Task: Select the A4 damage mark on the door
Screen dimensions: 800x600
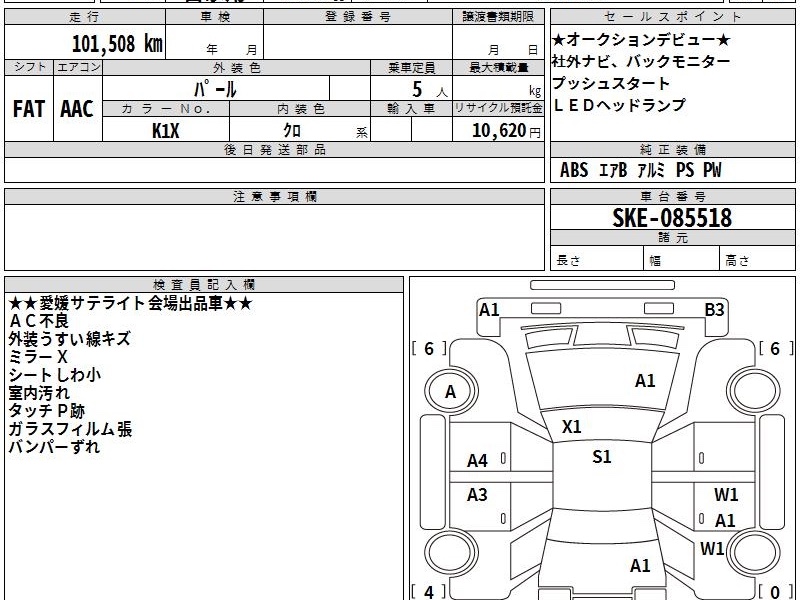Action: [x=478, y=461]
